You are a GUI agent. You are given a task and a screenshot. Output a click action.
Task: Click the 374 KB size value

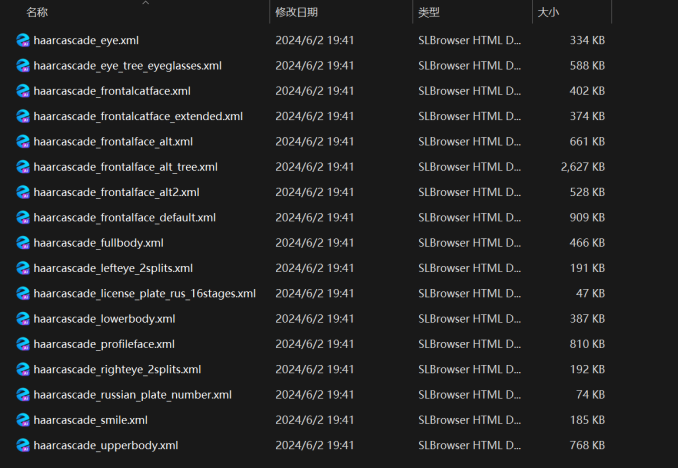point(587,116)
